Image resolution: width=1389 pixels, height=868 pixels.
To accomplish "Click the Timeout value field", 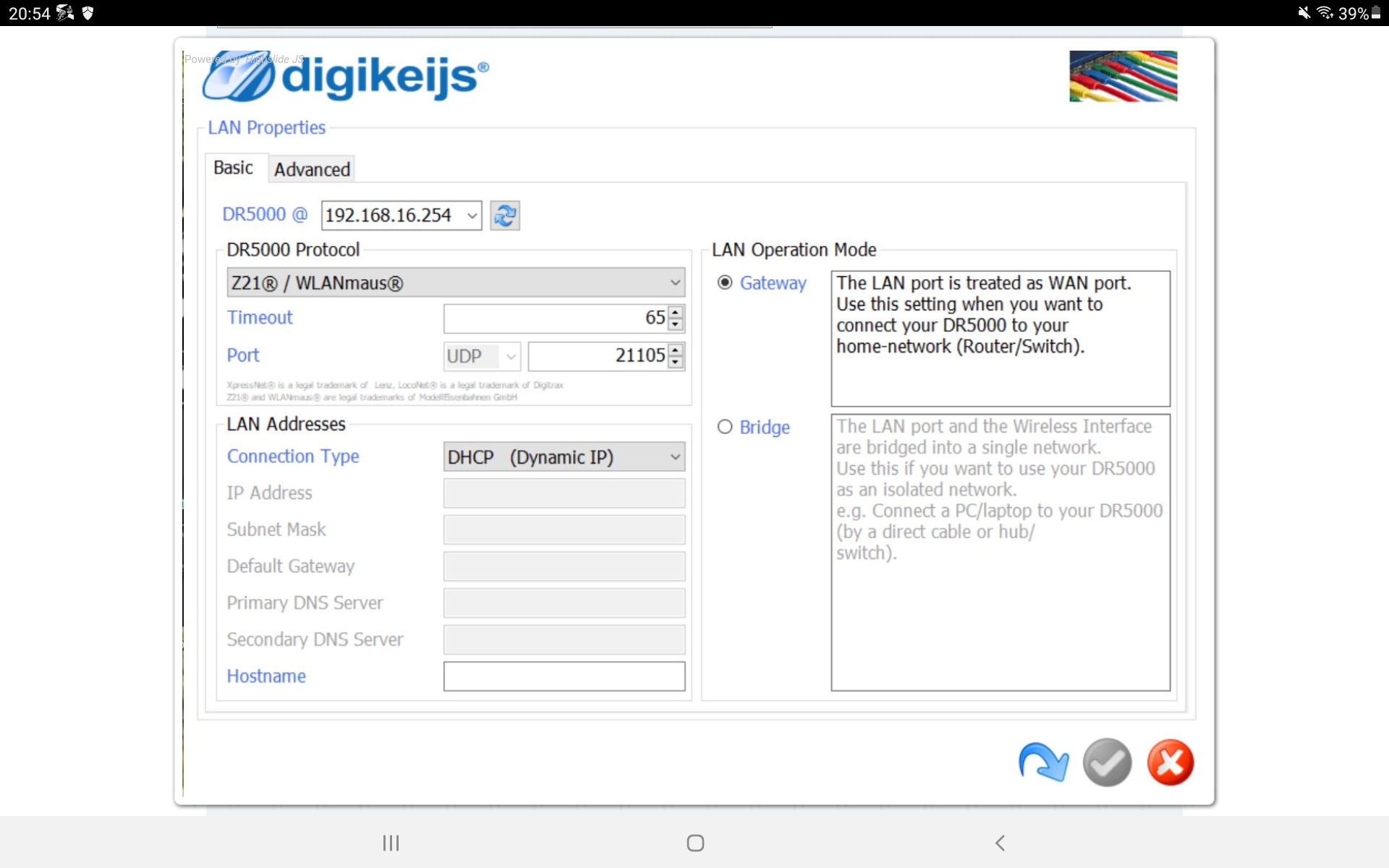I will point(556,318).
